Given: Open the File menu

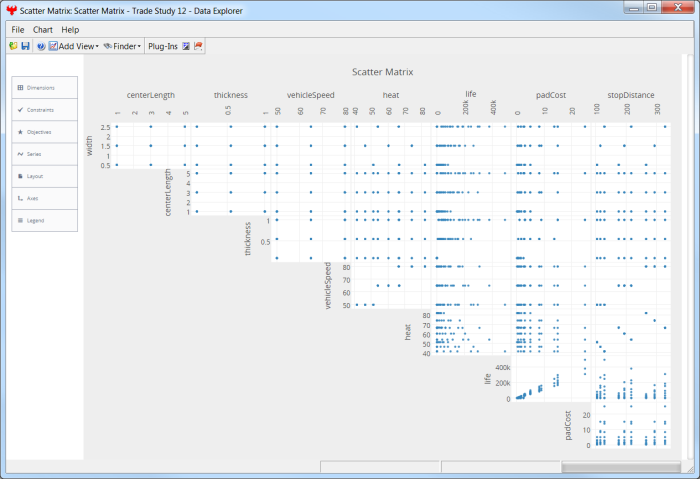Looking at the screenshot, I should pos(18,30).
